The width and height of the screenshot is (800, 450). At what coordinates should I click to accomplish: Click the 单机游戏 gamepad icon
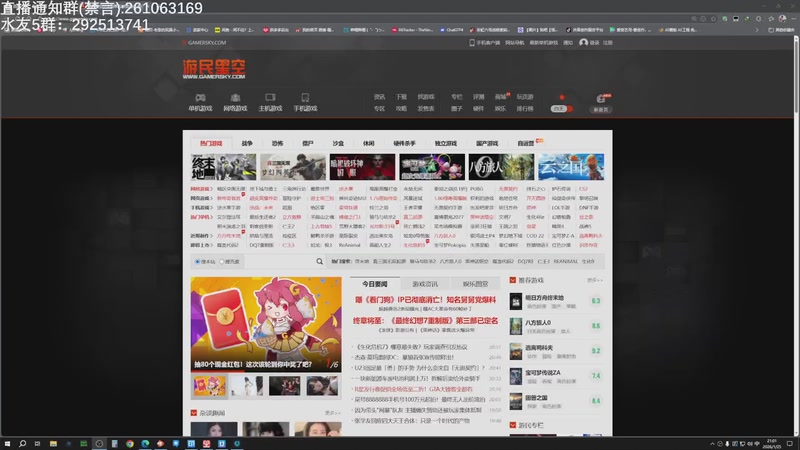[200, 97]
